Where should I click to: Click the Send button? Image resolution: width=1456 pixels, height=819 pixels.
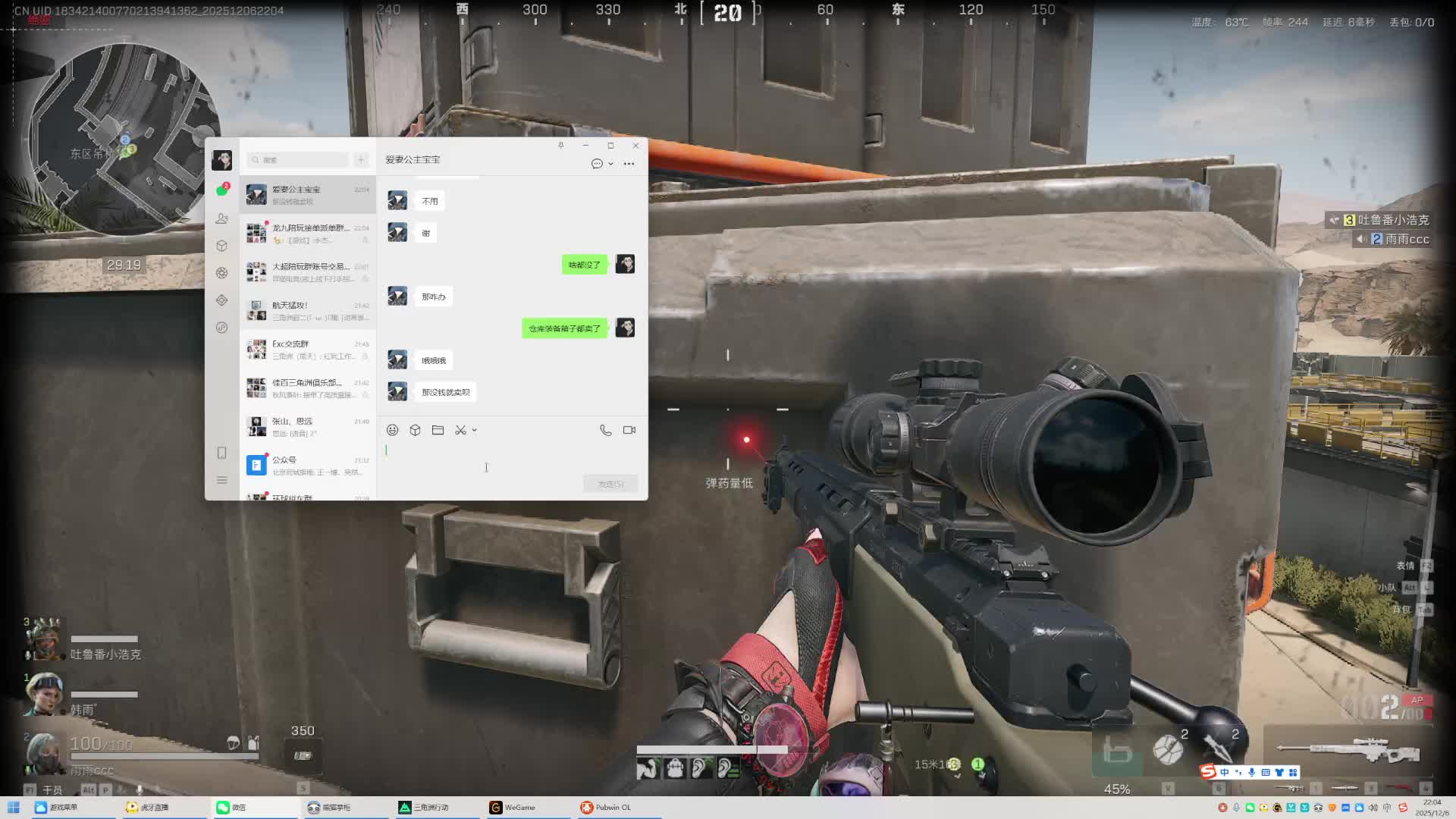point(610,484)
